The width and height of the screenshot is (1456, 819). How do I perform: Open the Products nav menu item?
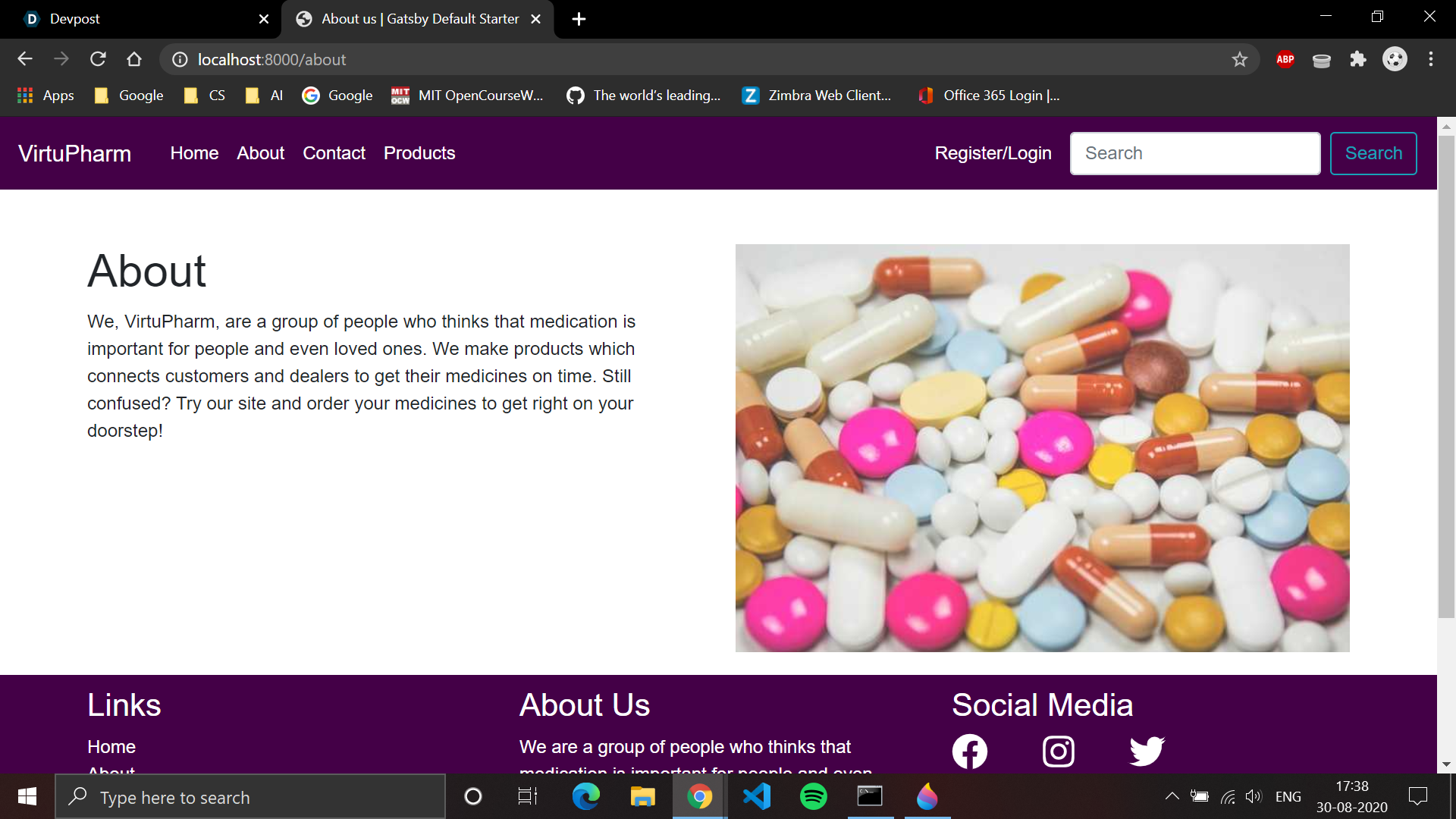click(x=419, y=153)
